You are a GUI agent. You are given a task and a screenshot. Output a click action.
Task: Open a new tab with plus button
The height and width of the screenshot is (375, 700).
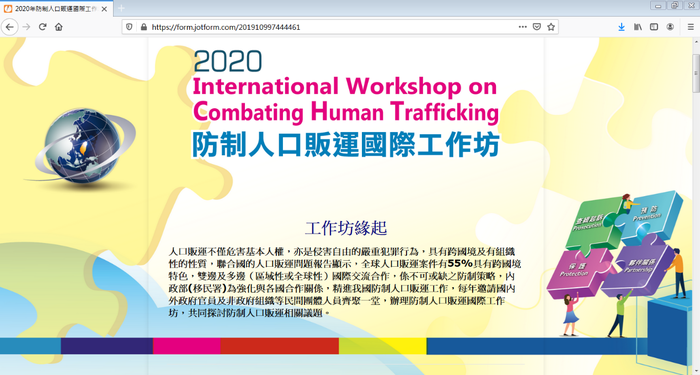click(x=121, y=8)
